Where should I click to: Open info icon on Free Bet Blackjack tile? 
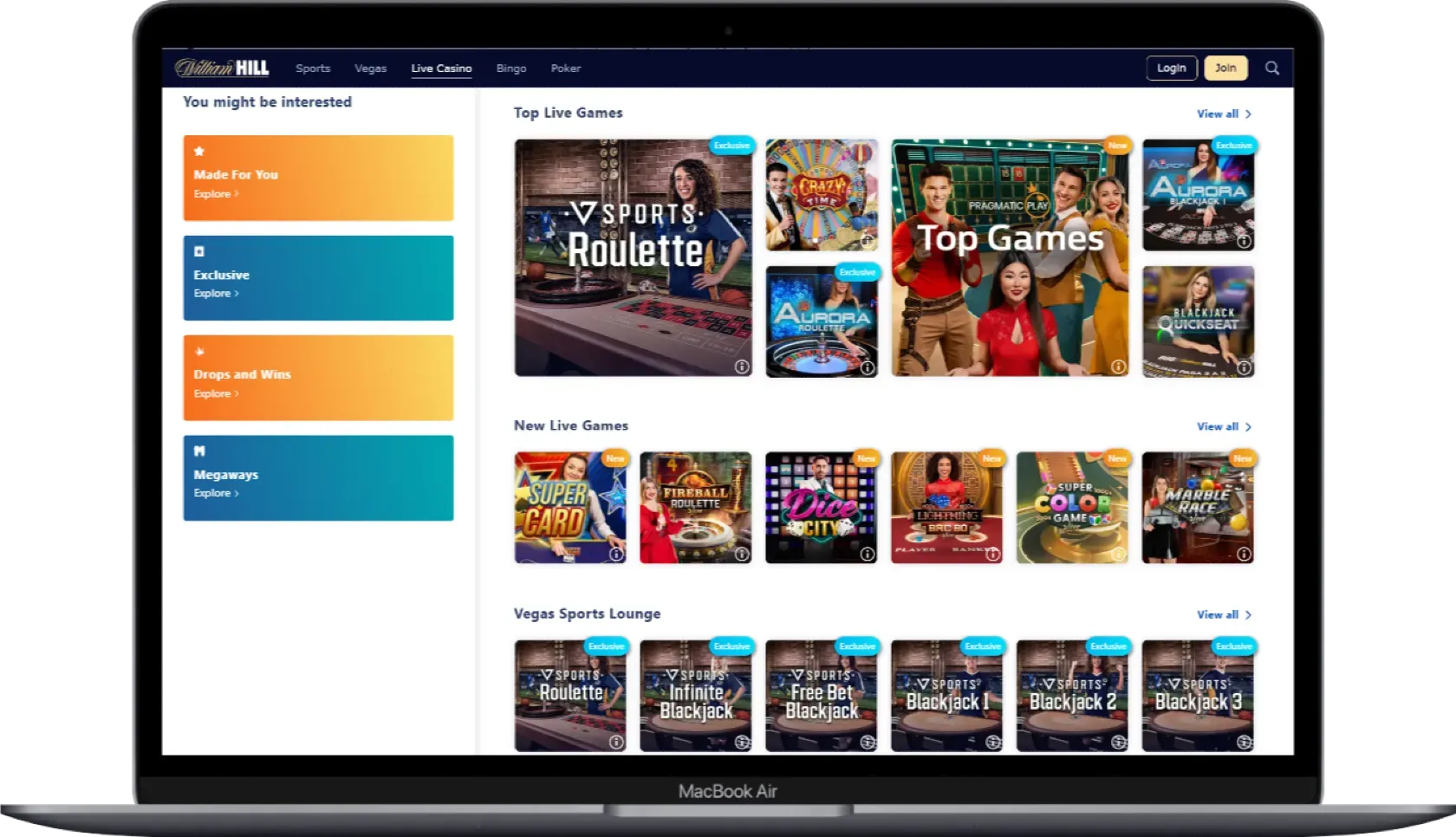point(868,742)
